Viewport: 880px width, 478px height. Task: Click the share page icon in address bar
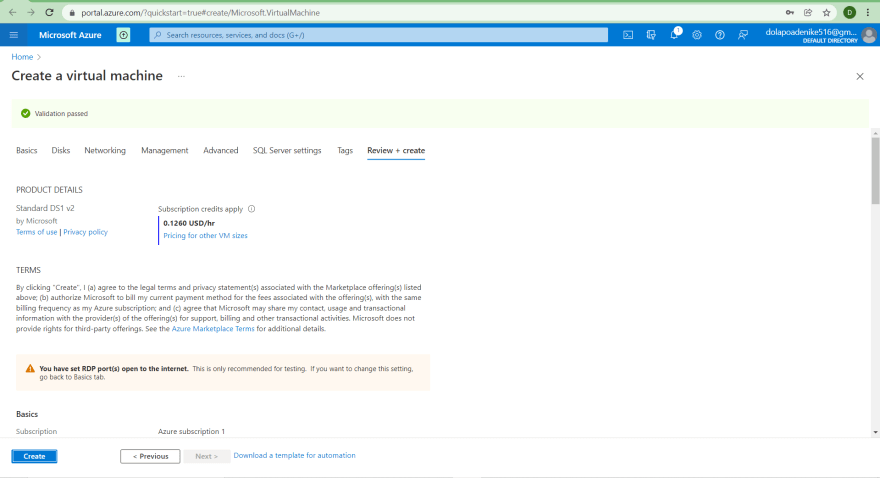click(x=808, y=12)
